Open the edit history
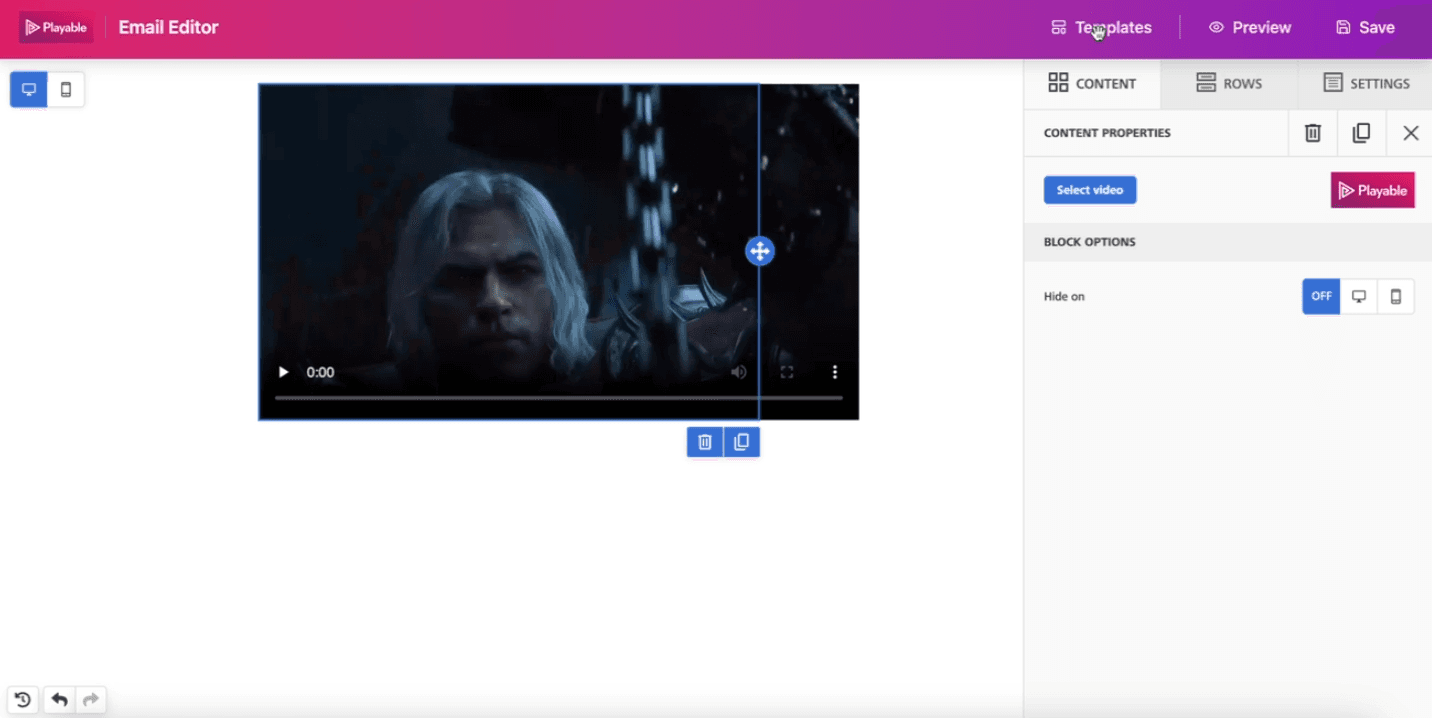Image resolution: width=1432 pixels, height=718 pixels. (22, 700)
